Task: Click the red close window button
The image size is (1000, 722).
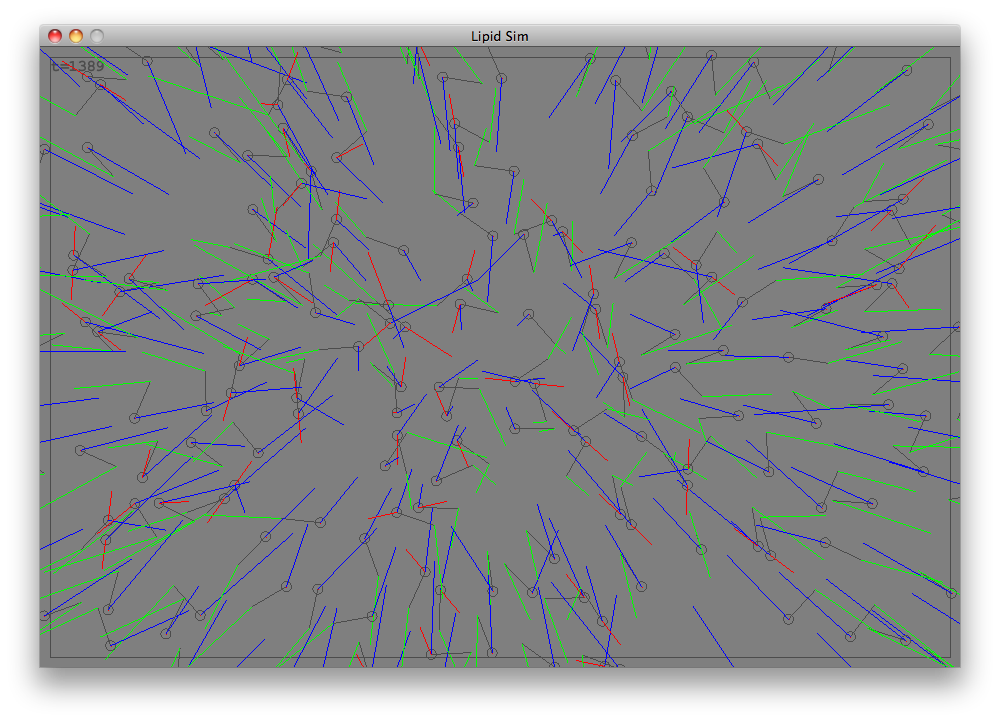Action: click(x=54, y=36)
